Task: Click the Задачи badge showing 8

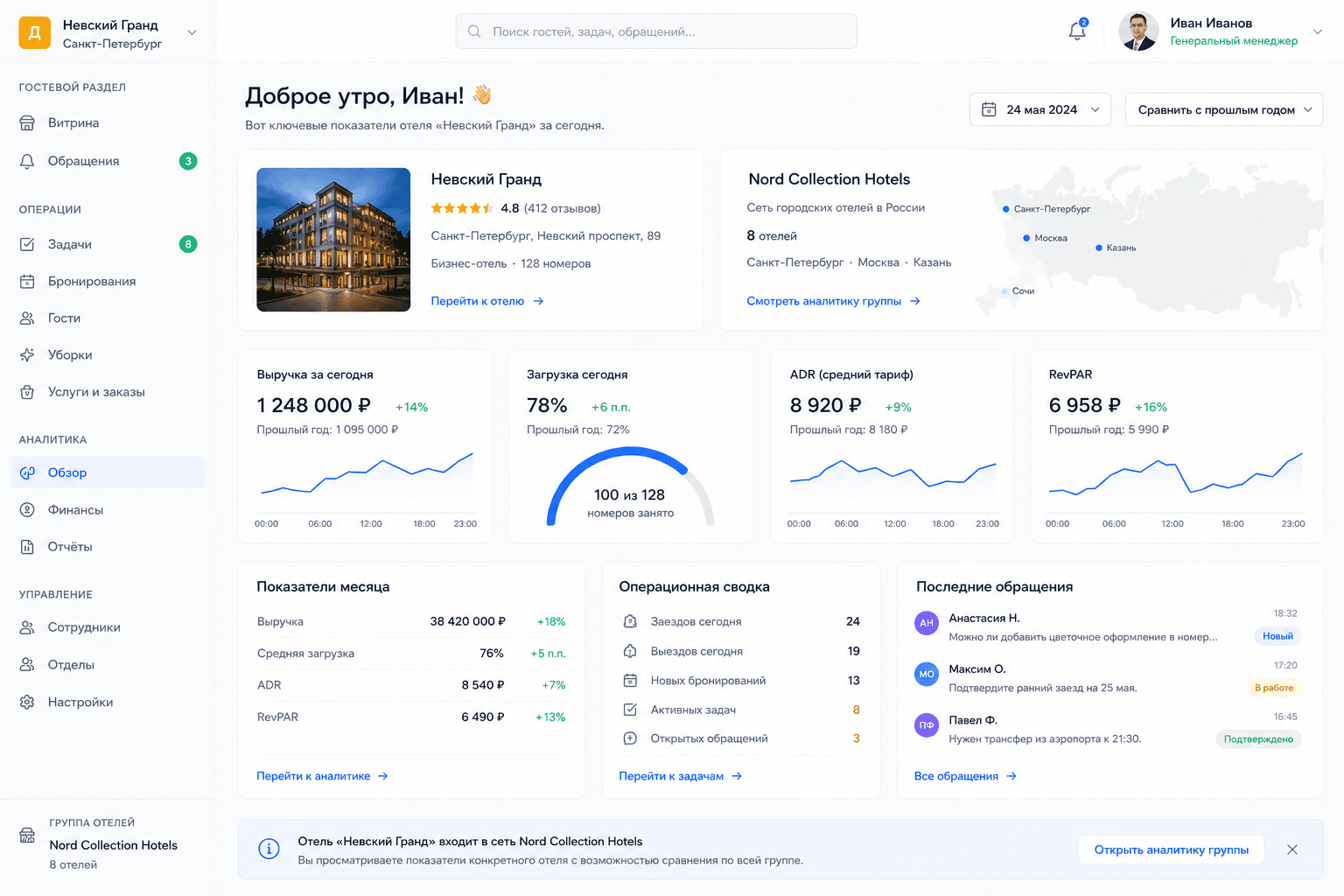Action: [x=188, y=244]
